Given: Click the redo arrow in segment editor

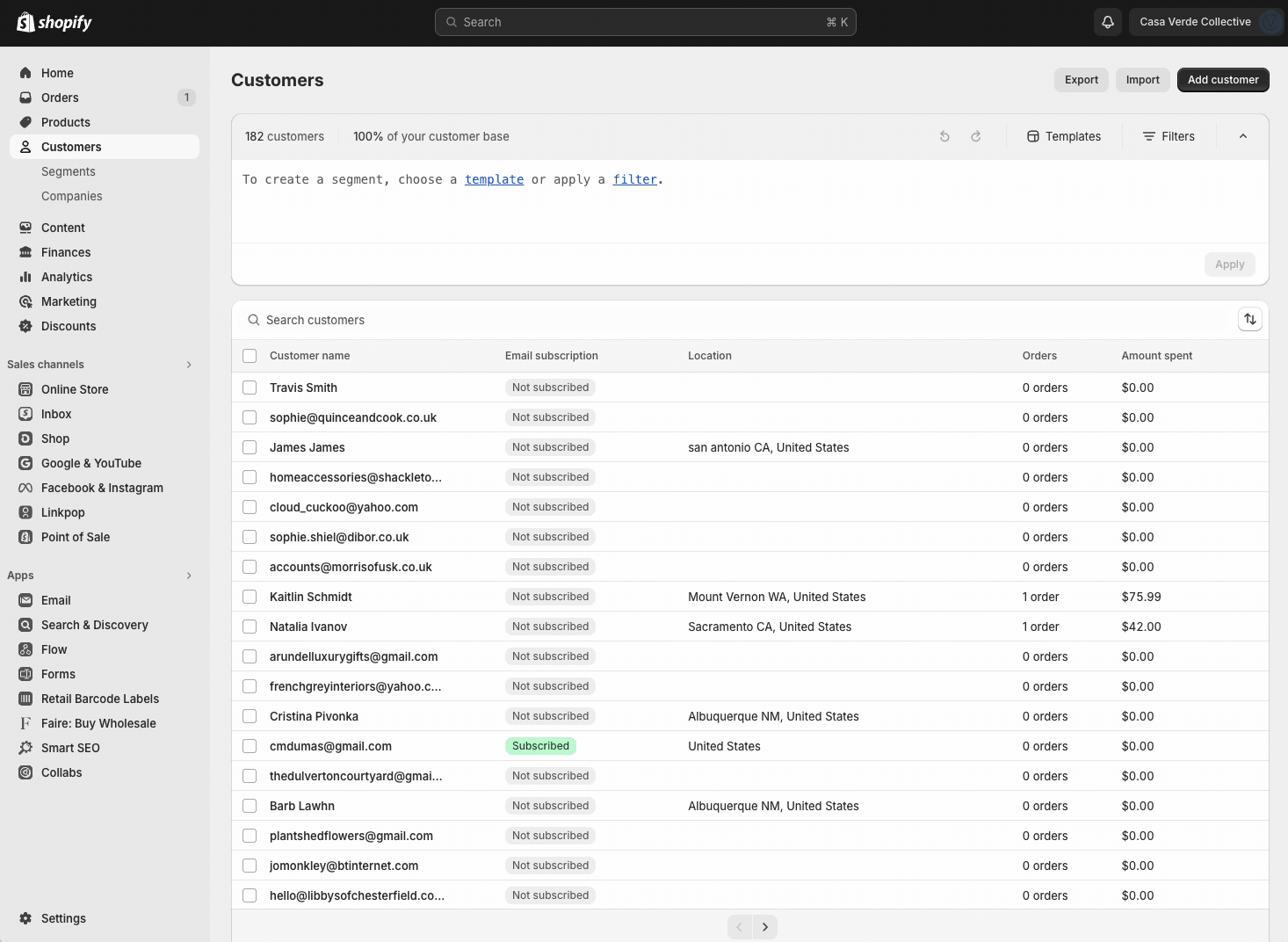Looking at the screenshot, I should coord(976,136).
